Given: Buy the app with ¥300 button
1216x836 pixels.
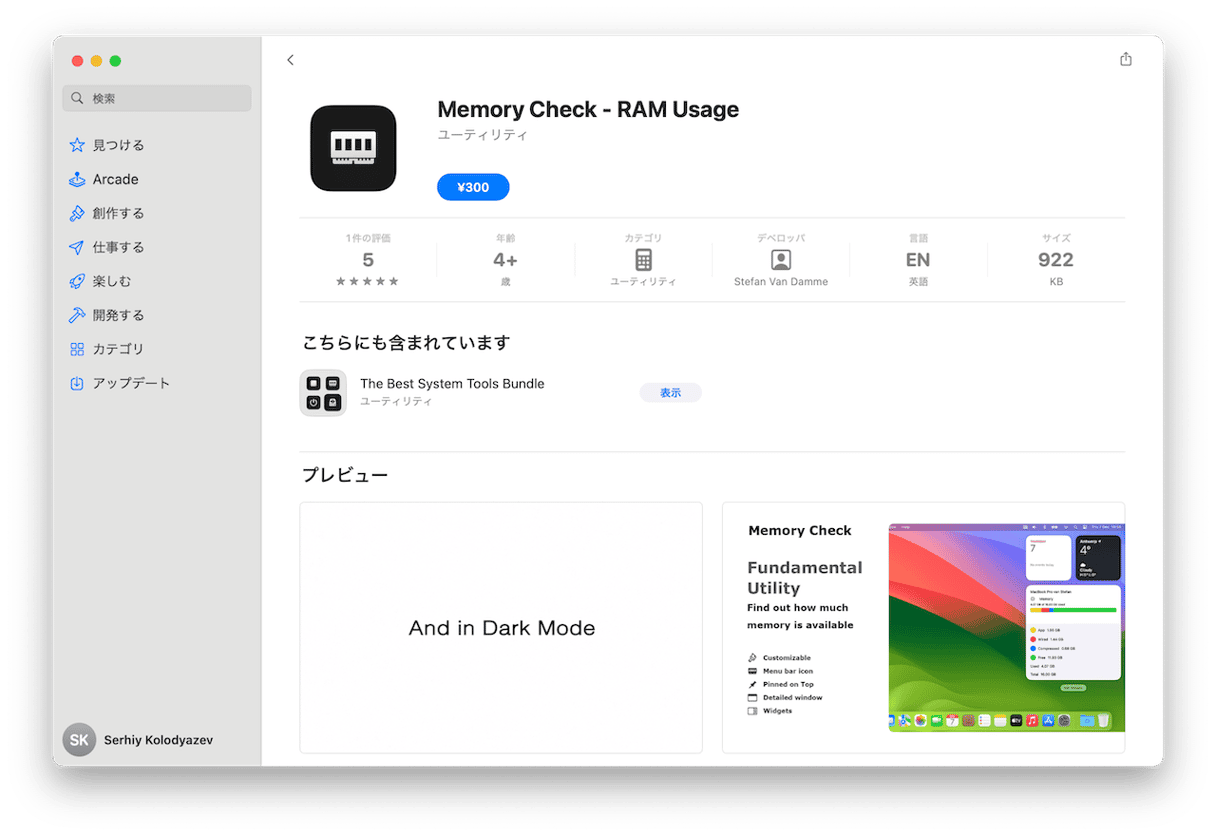Looking at the screenshot, I should click(473, 187).
